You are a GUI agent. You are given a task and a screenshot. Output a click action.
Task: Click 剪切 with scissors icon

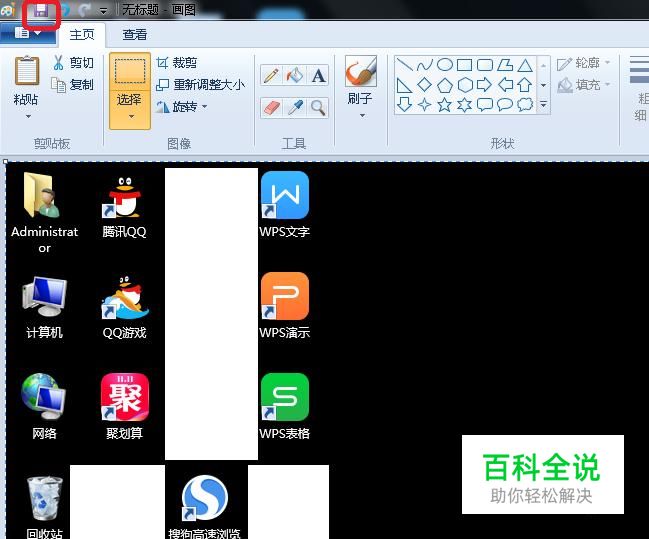coord(73,63)
